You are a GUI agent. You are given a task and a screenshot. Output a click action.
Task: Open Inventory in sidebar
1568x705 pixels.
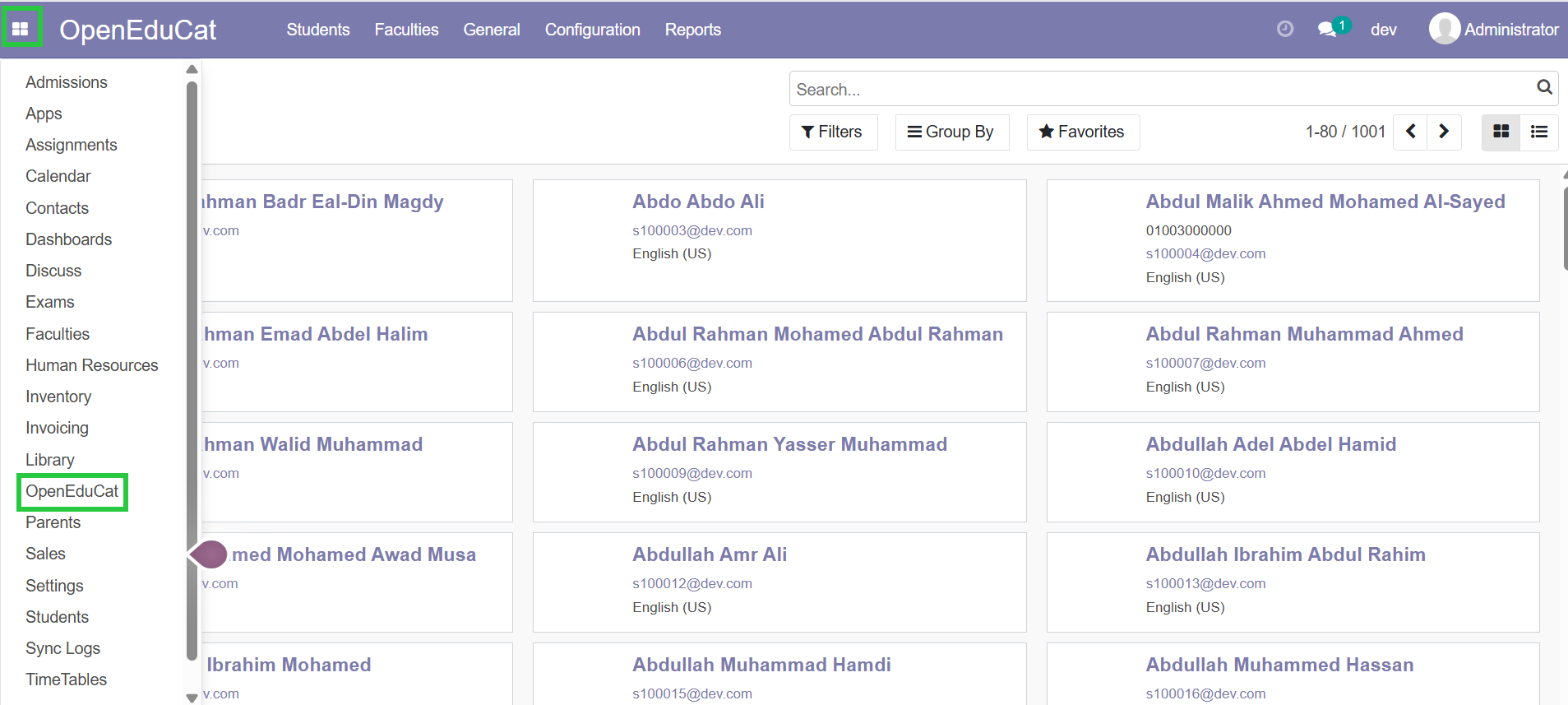(58, 397)
